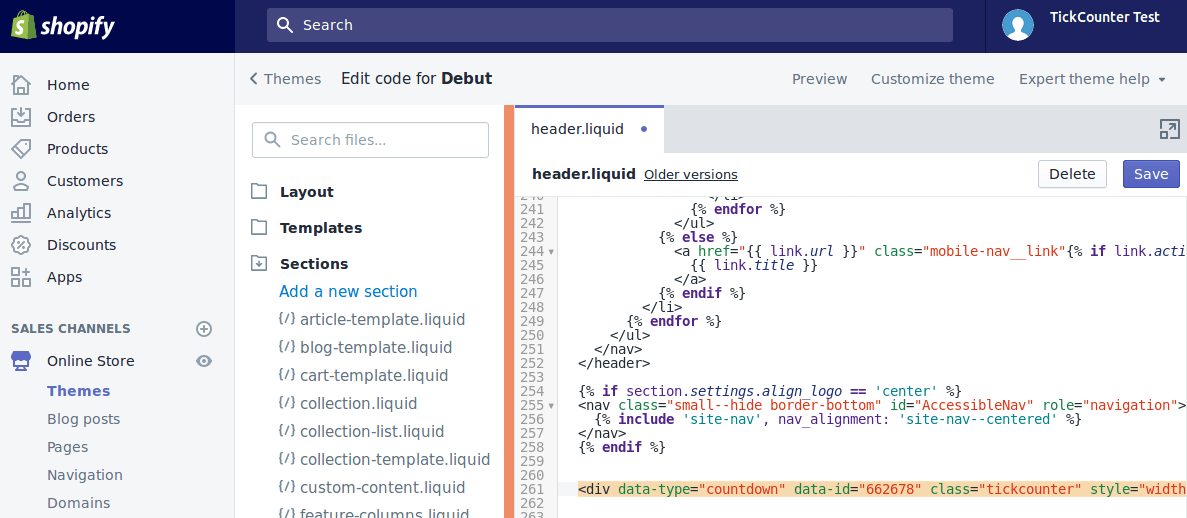Open the Analytics dashboard
Screen dimensions: 1187x518
pyautogui.click(x=78, y=213)
